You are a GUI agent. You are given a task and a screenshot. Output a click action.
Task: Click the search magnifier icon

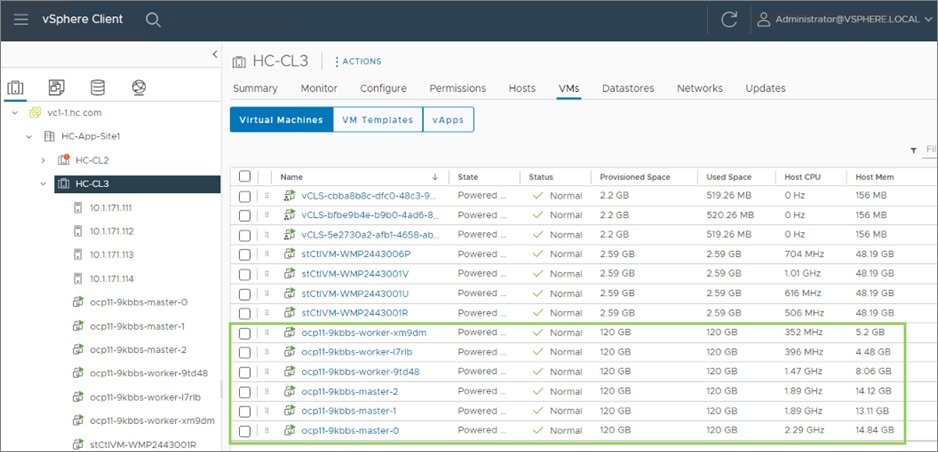[x=152, y=20]
